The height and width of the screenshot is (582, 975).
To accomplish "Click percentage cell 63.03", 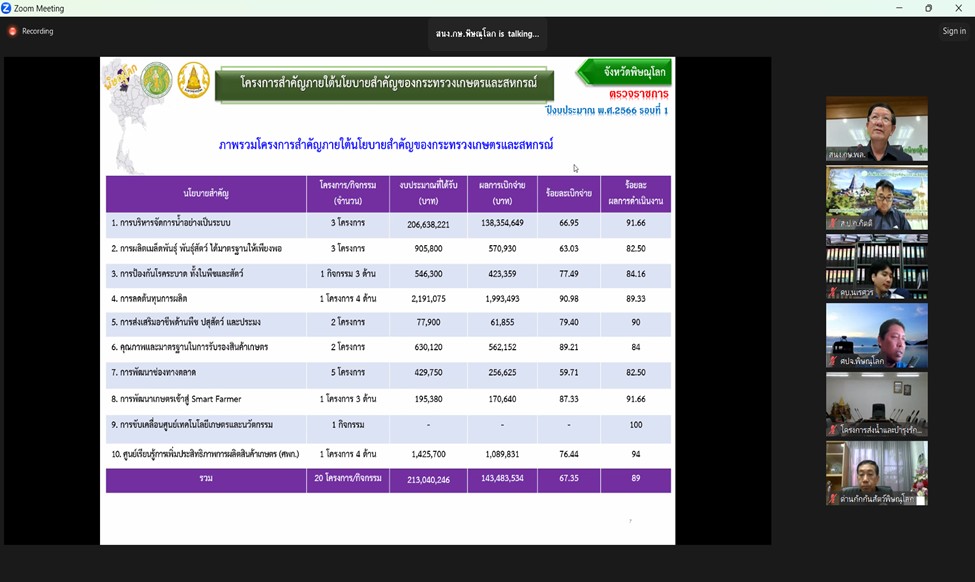I will pos(569,249).
